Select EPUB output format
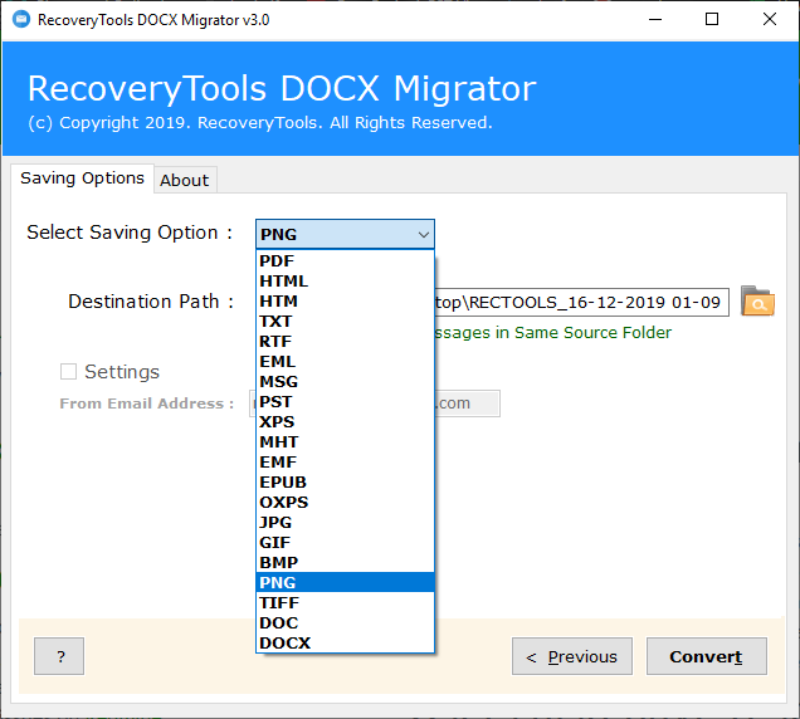 tap(345, 482)
